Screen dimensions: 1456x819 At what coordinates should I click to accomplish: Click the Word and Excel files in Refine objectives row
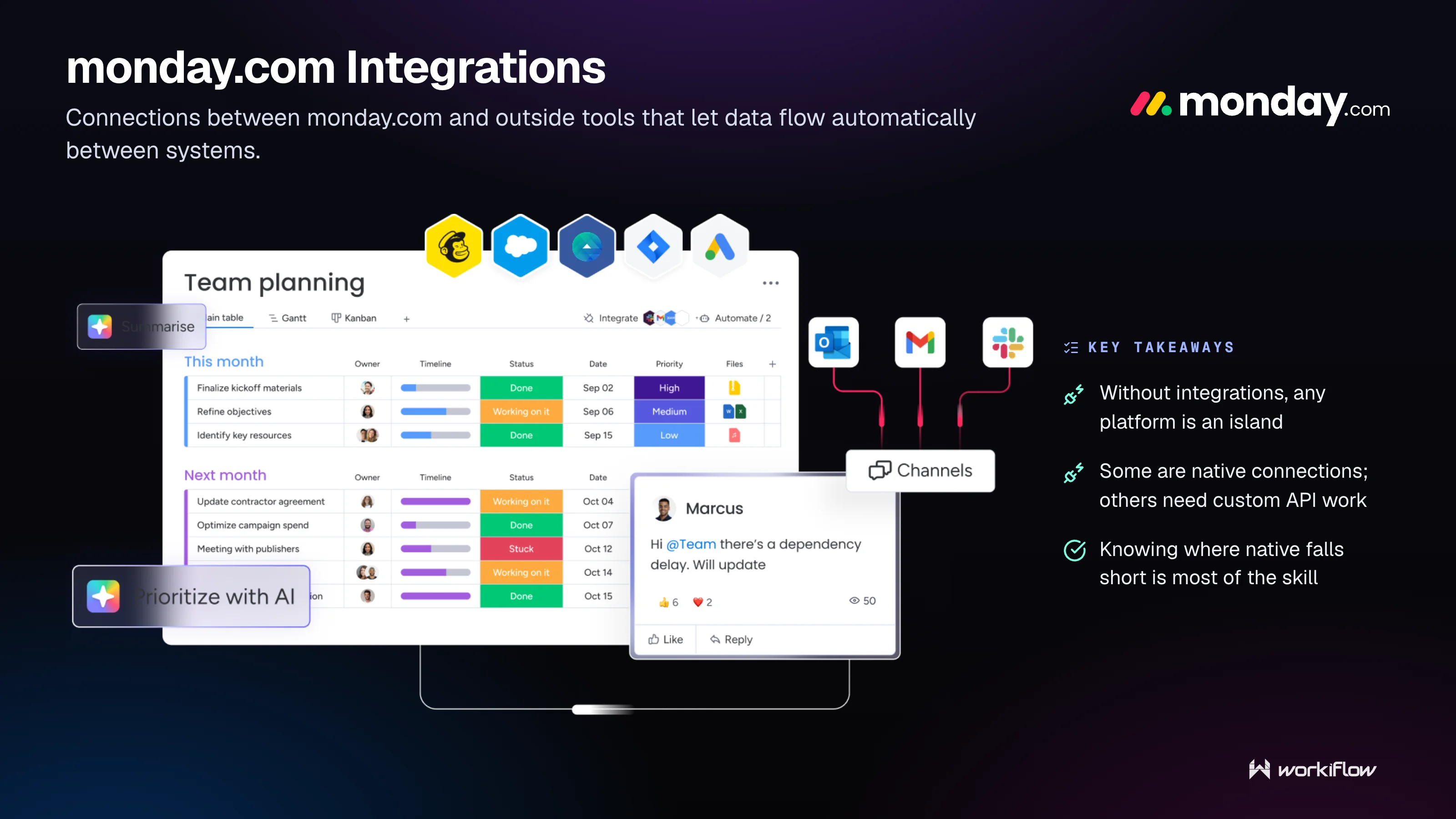(x=734, y=411)
